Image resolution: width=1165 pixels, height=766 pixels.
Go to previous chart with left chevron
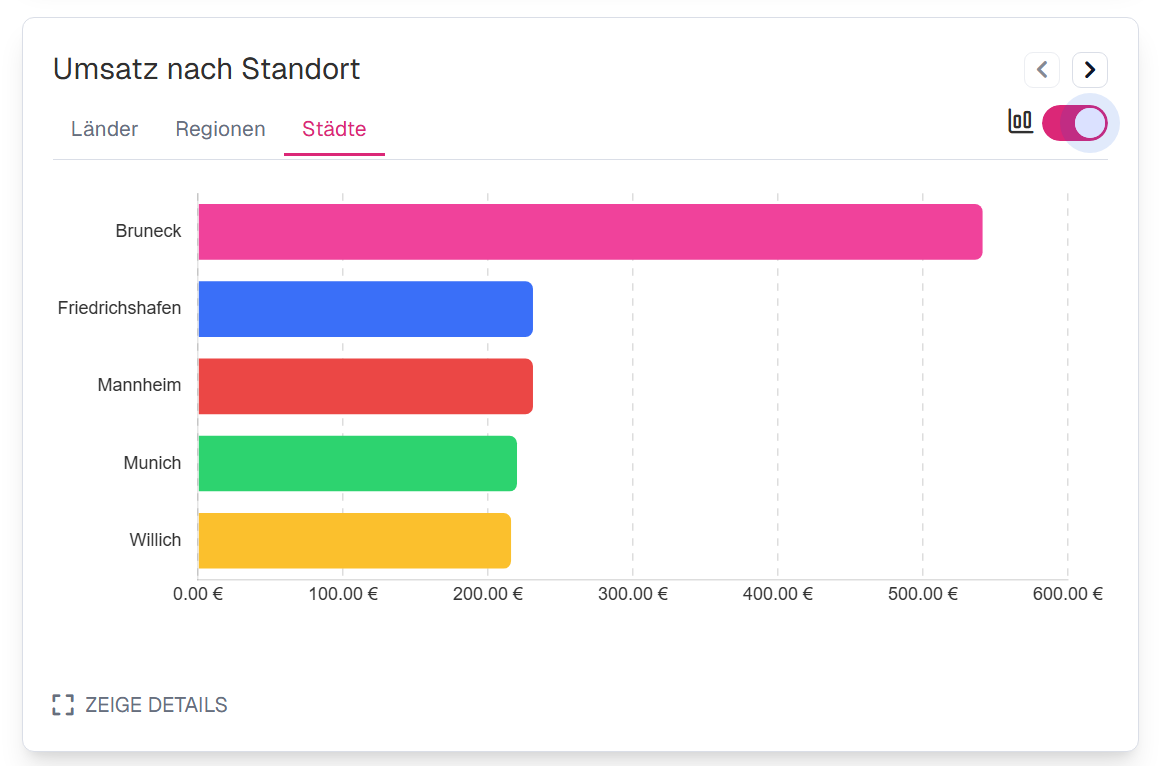tap(1042, 70)
